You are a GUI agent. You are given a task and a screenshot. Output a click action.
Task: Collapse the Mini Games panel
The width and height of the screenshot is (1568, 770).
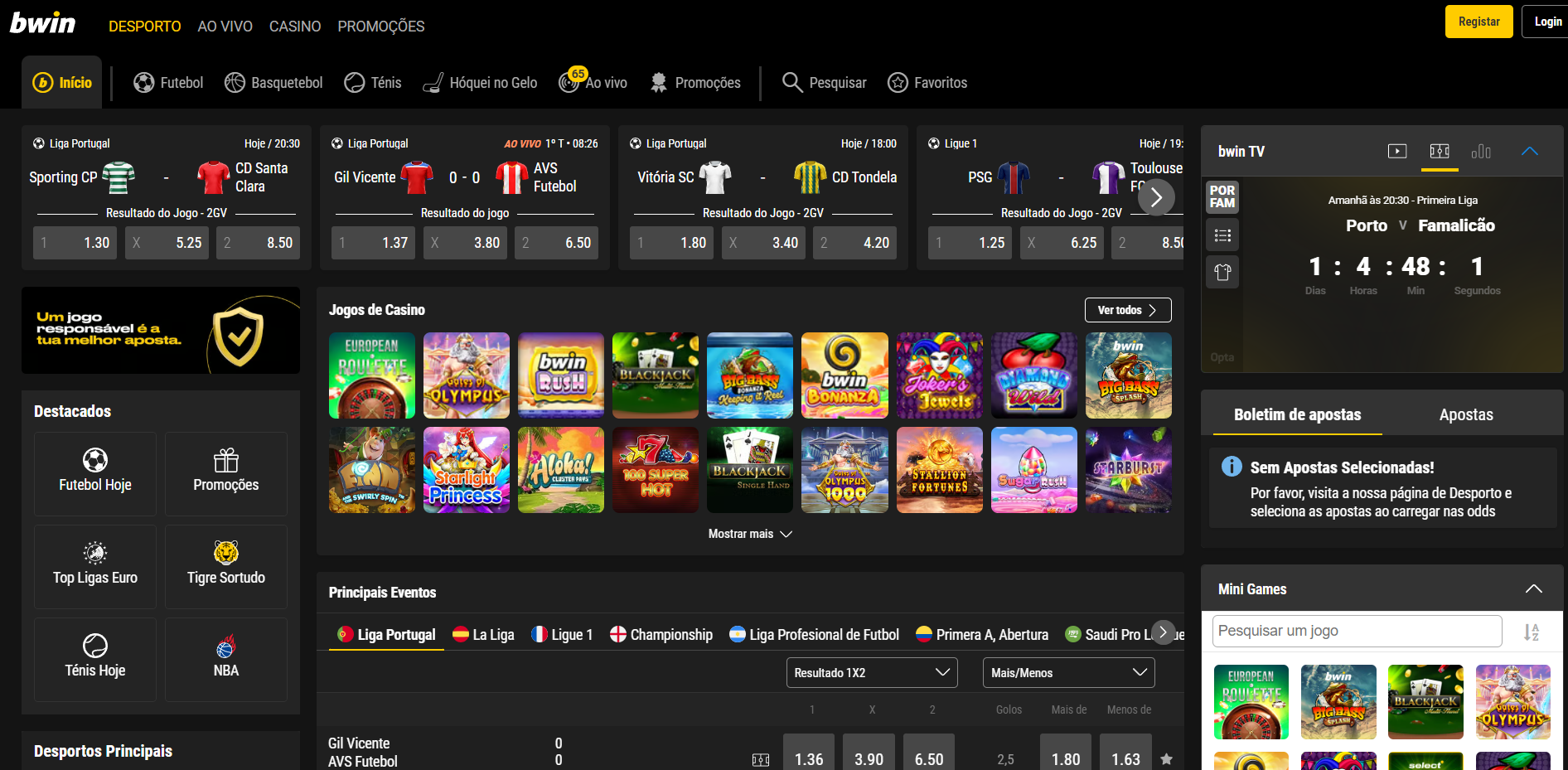click(x=1534, y=588)
